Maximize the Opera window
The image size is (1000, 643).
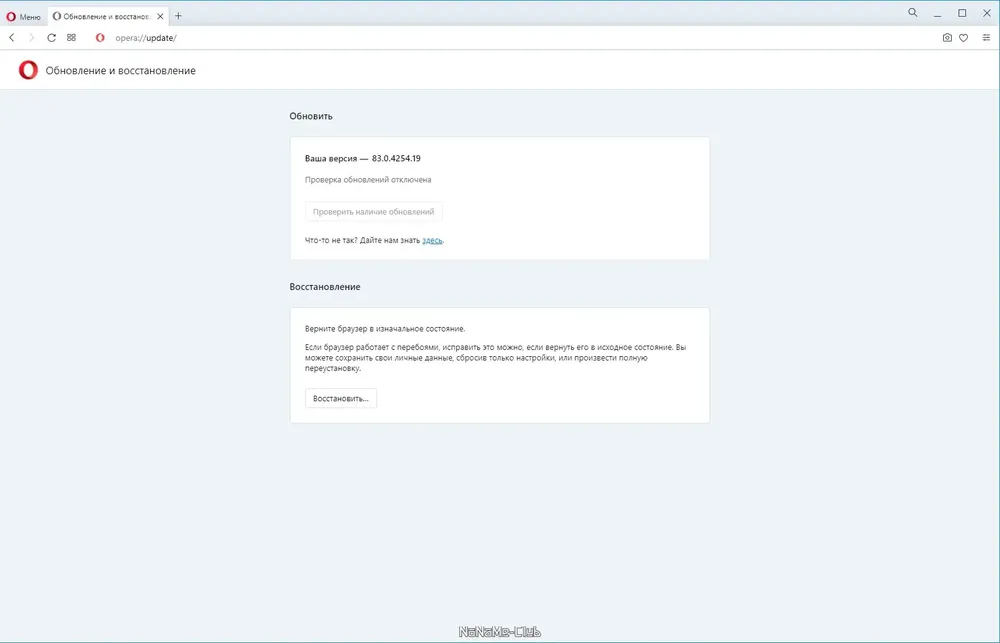point(962,13)
